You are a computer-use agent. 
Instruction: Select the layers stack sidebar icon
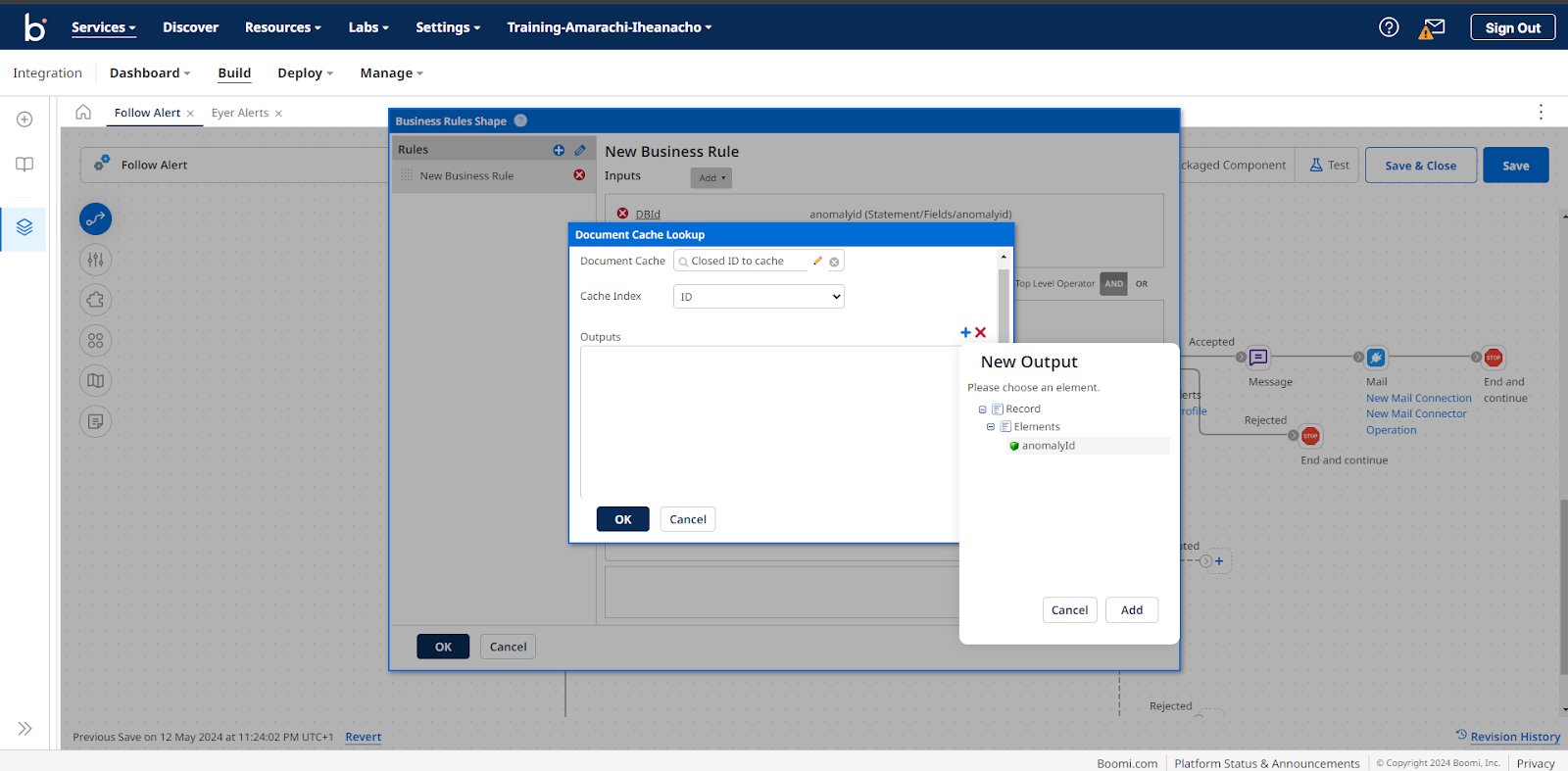[x=24, y=227]
